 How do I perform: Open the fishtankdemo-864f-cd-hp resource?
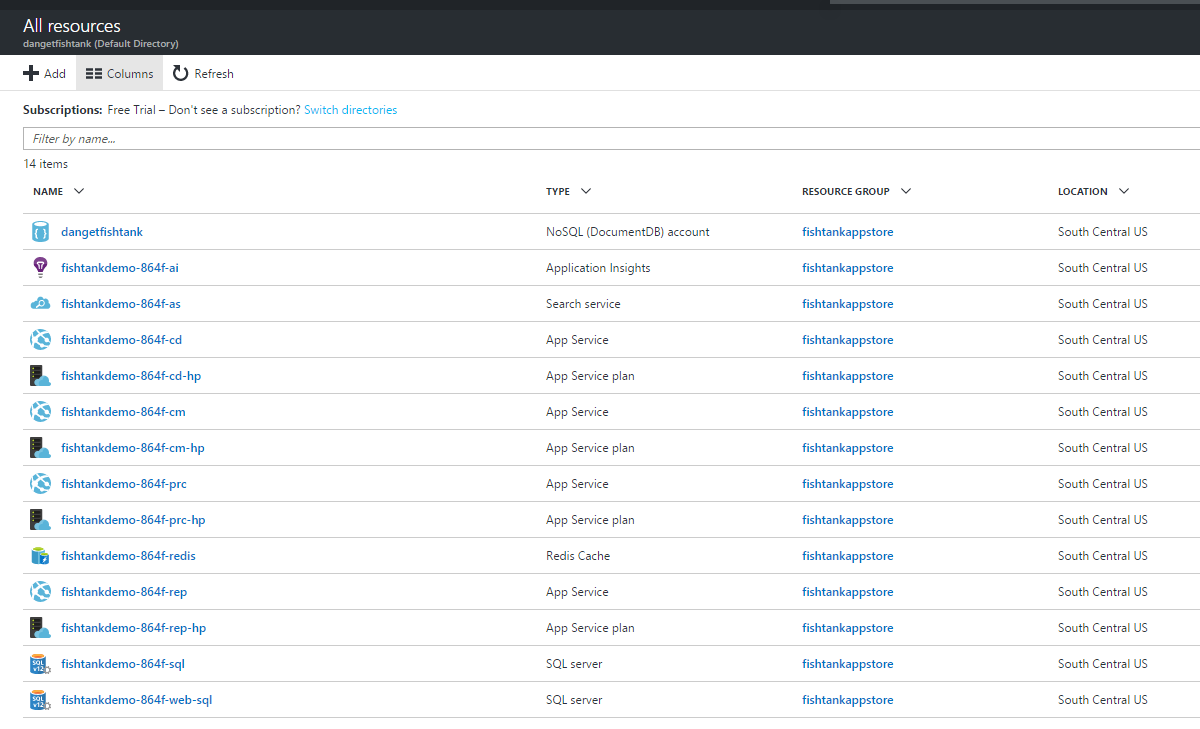pyautogui.click(x=131, y=376)
